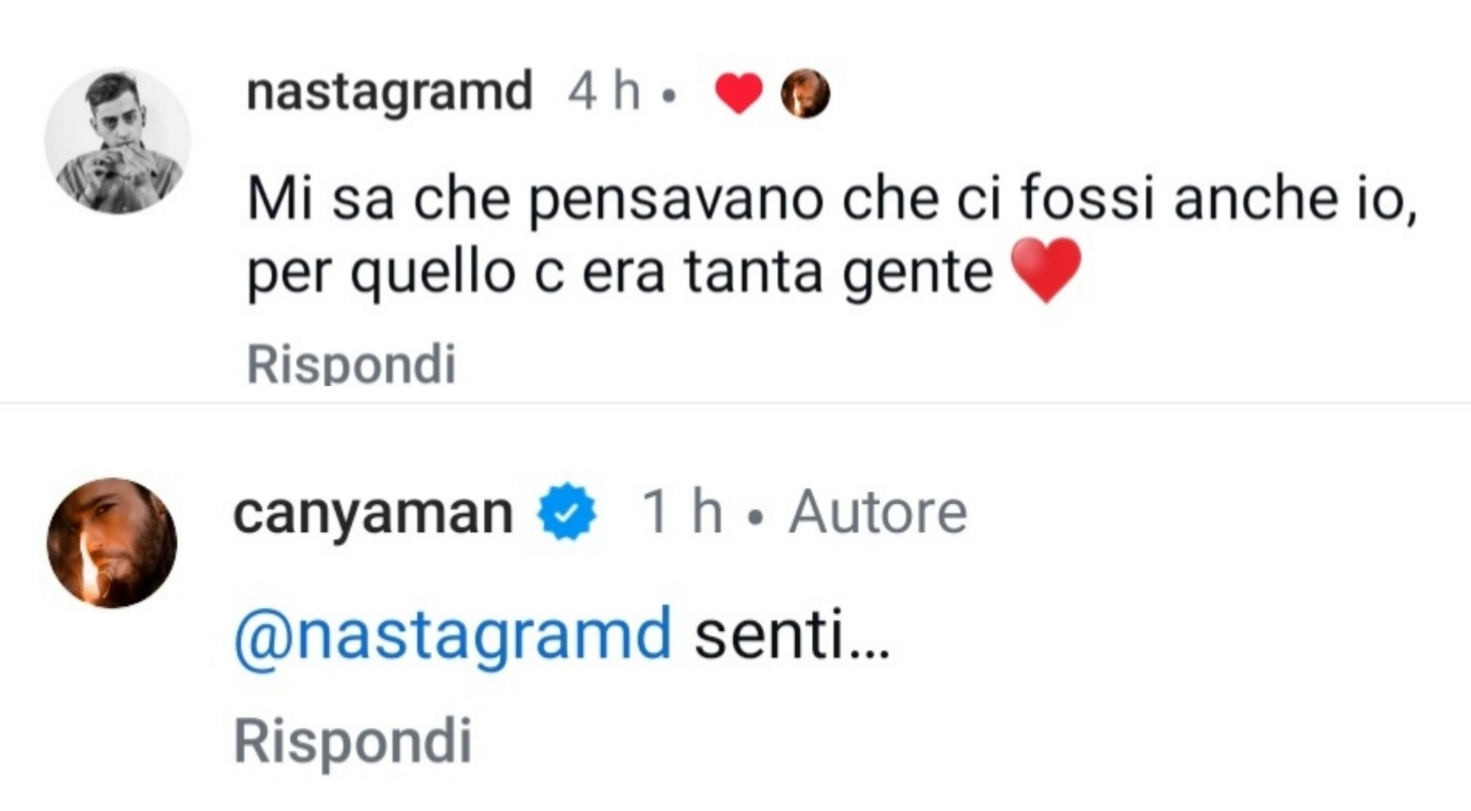Click text 'per quello c era tanta gente'
Viewport: 1471px width, 811px height.
[620, 270]
